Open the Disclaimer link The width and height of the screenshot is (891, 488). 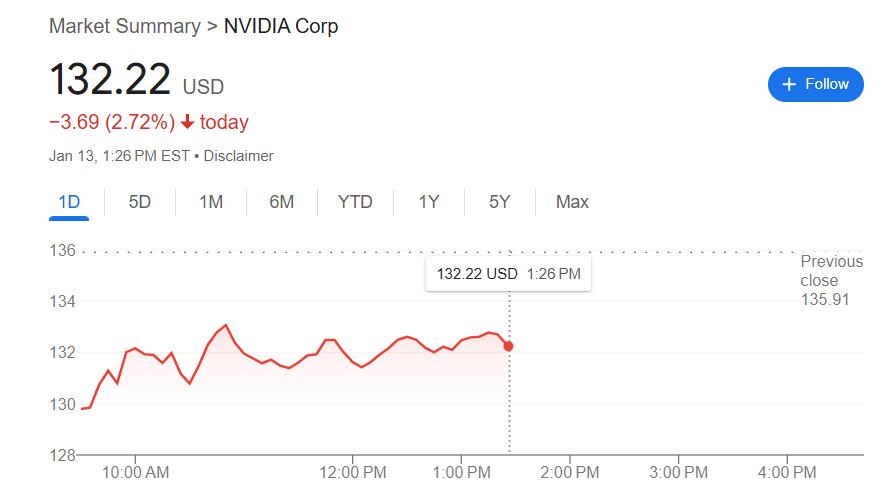(239, 156)
